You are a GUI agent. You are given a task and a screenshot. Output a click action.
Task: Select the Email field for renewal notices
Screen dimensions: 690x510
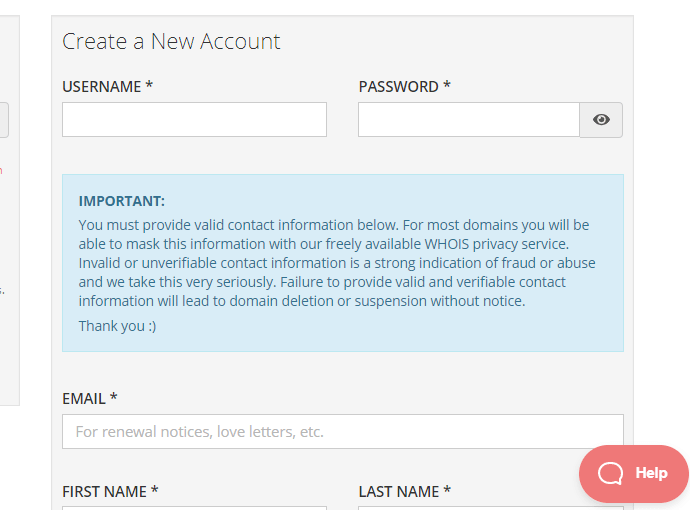coord(342,432)
